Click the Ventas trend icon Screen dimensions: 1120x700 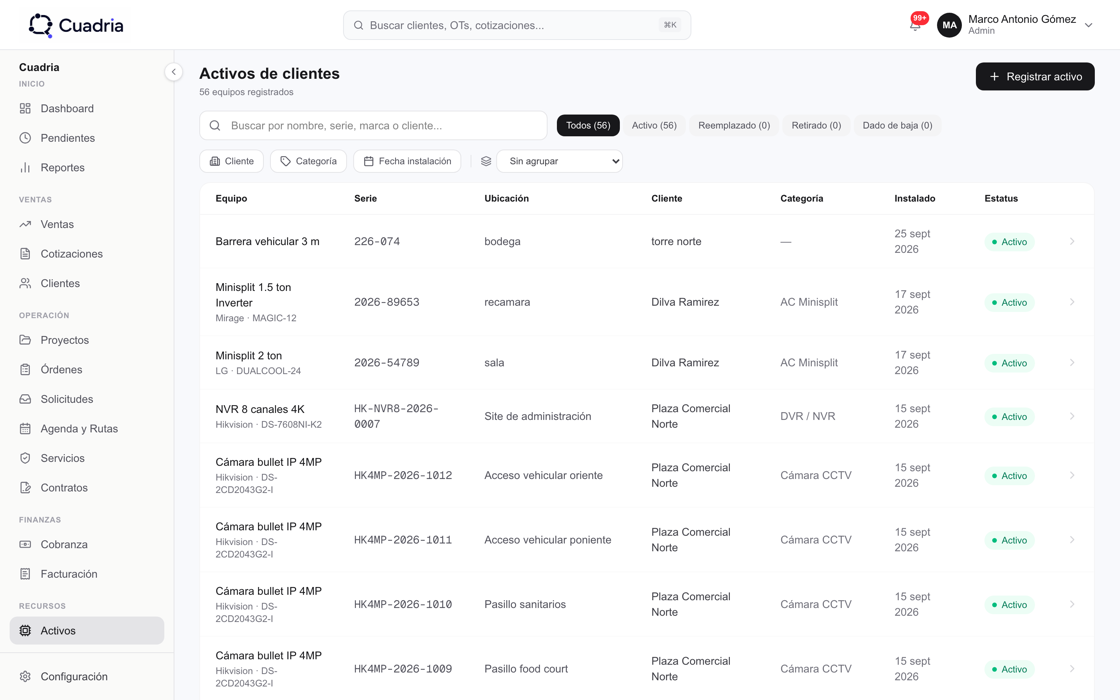(25, 224)
